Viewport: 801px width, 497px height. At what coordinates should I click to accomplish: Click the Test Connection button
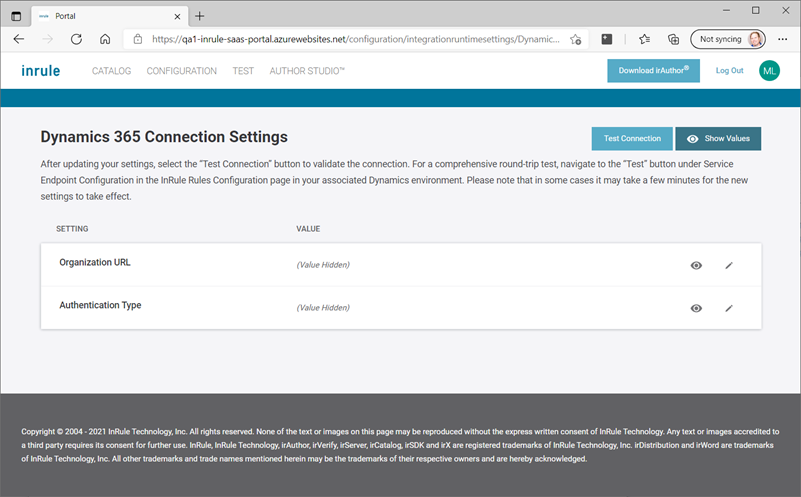click(x=631, y=139)
